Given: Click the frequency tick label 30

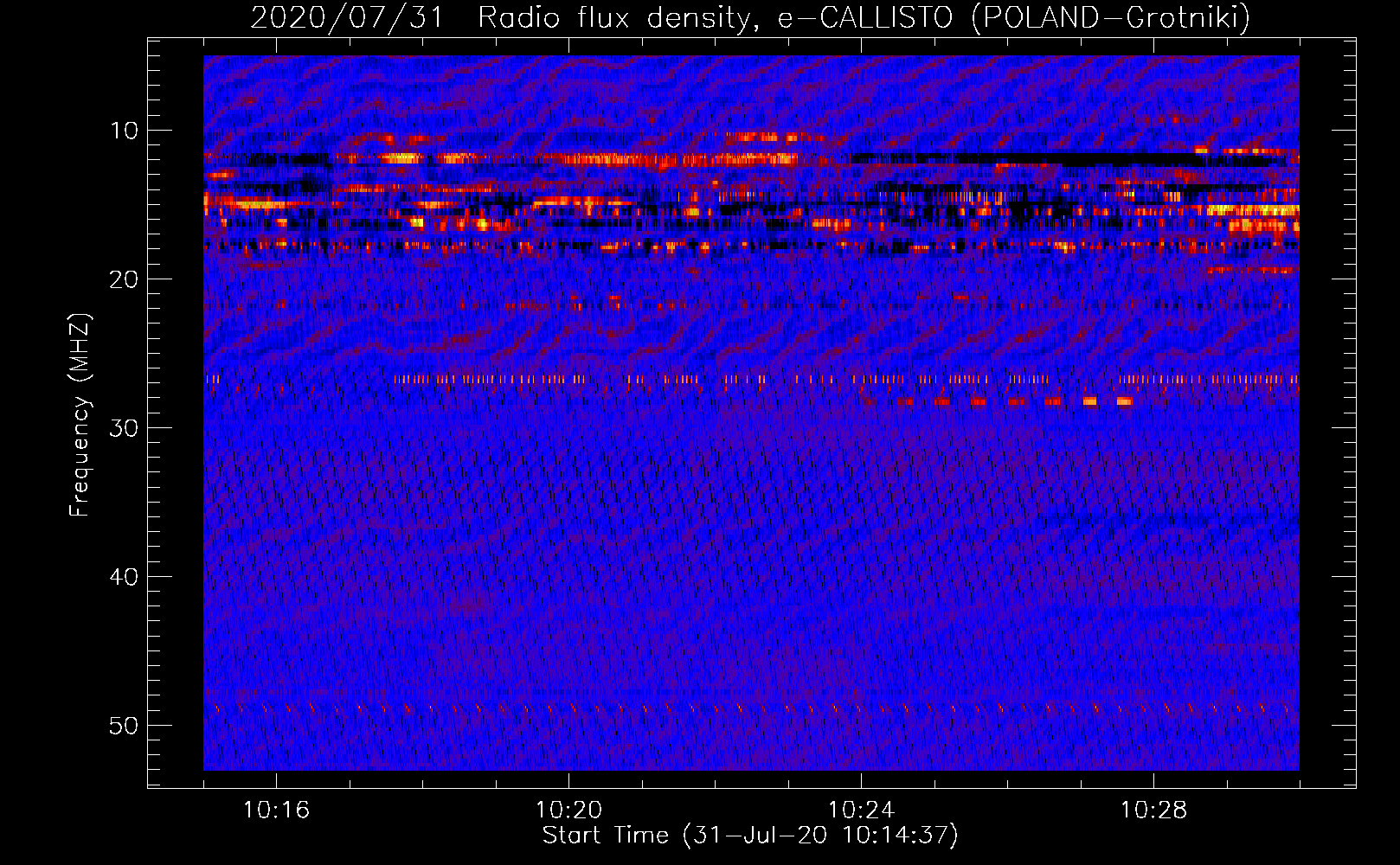Looking at the screenshot, I should [125, 428].
